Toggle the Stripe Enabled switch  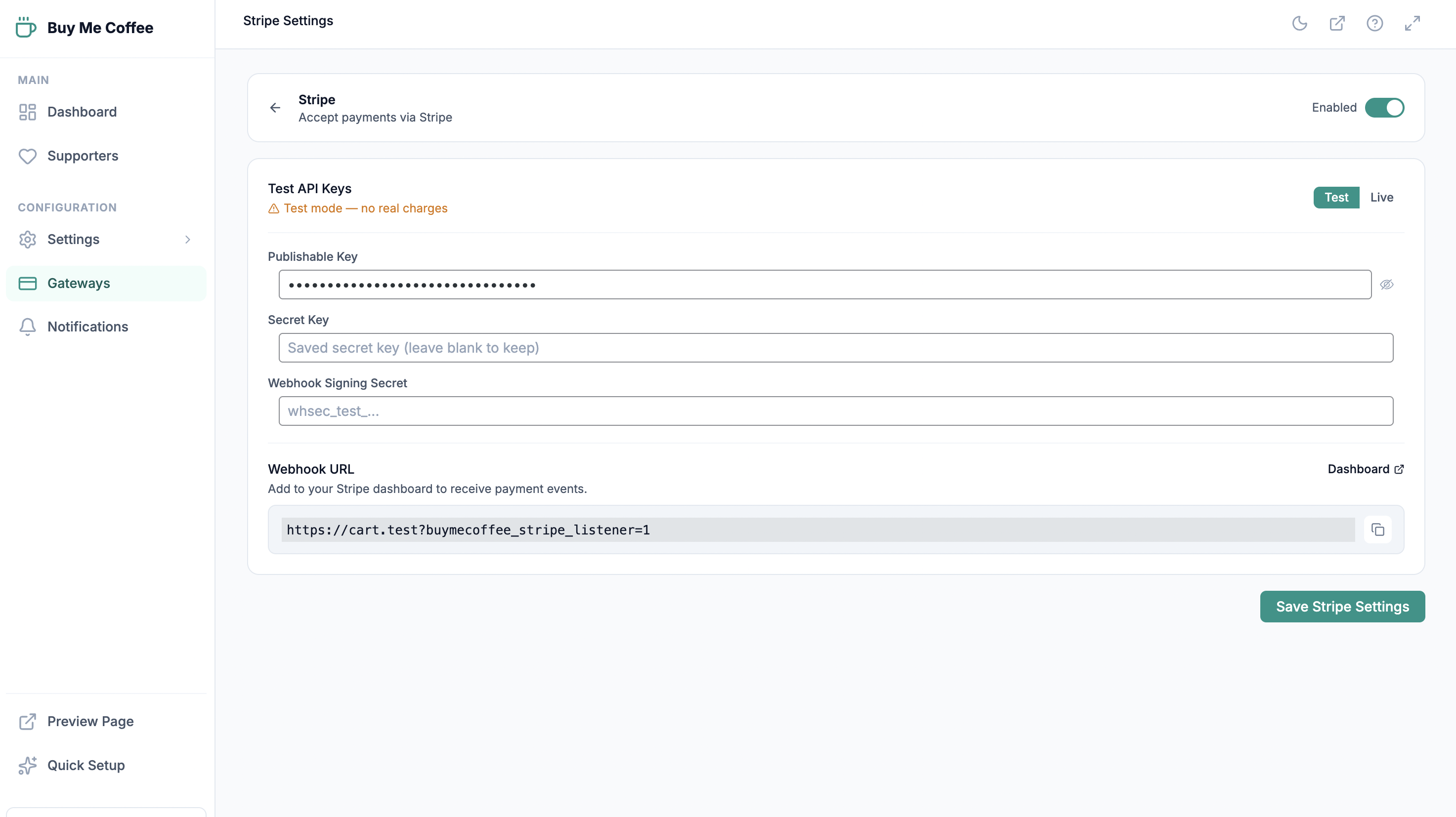coord(1384,107)
